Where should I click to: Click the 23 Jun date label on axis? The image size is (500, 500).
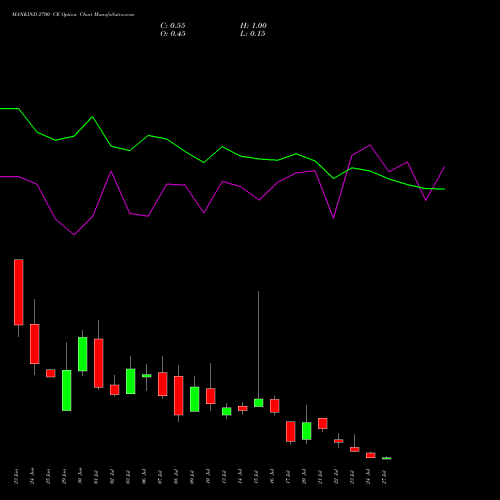[17, 476]
